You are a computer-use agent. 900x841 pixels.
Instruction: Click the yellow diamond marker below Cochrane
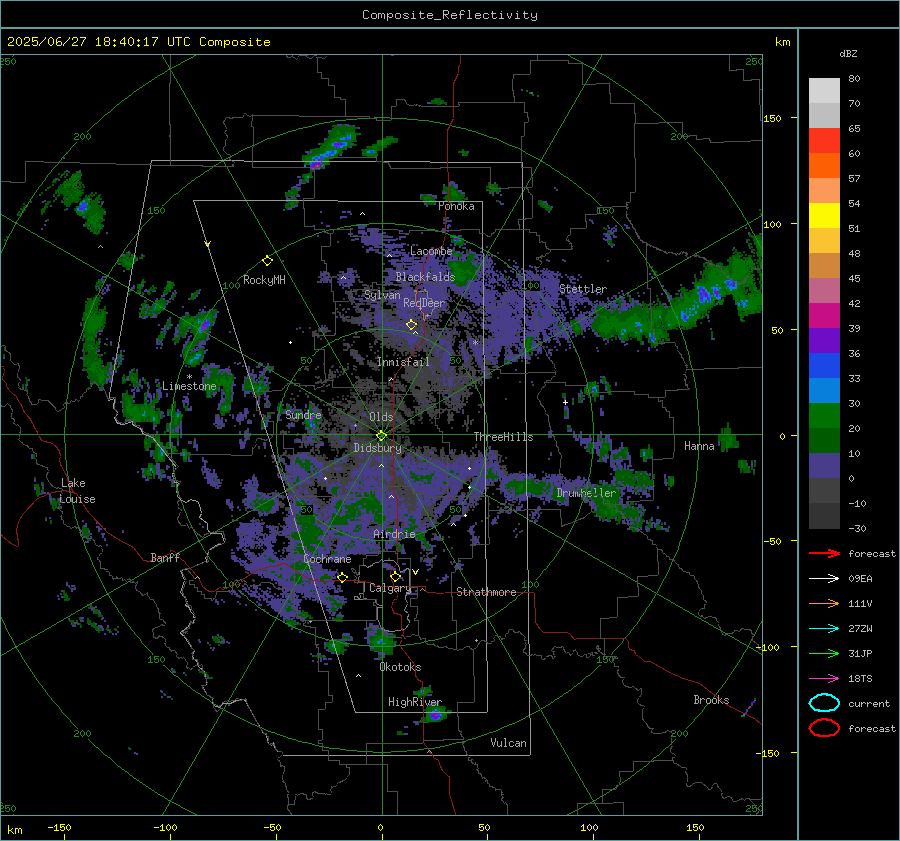(x=342, y=577)
